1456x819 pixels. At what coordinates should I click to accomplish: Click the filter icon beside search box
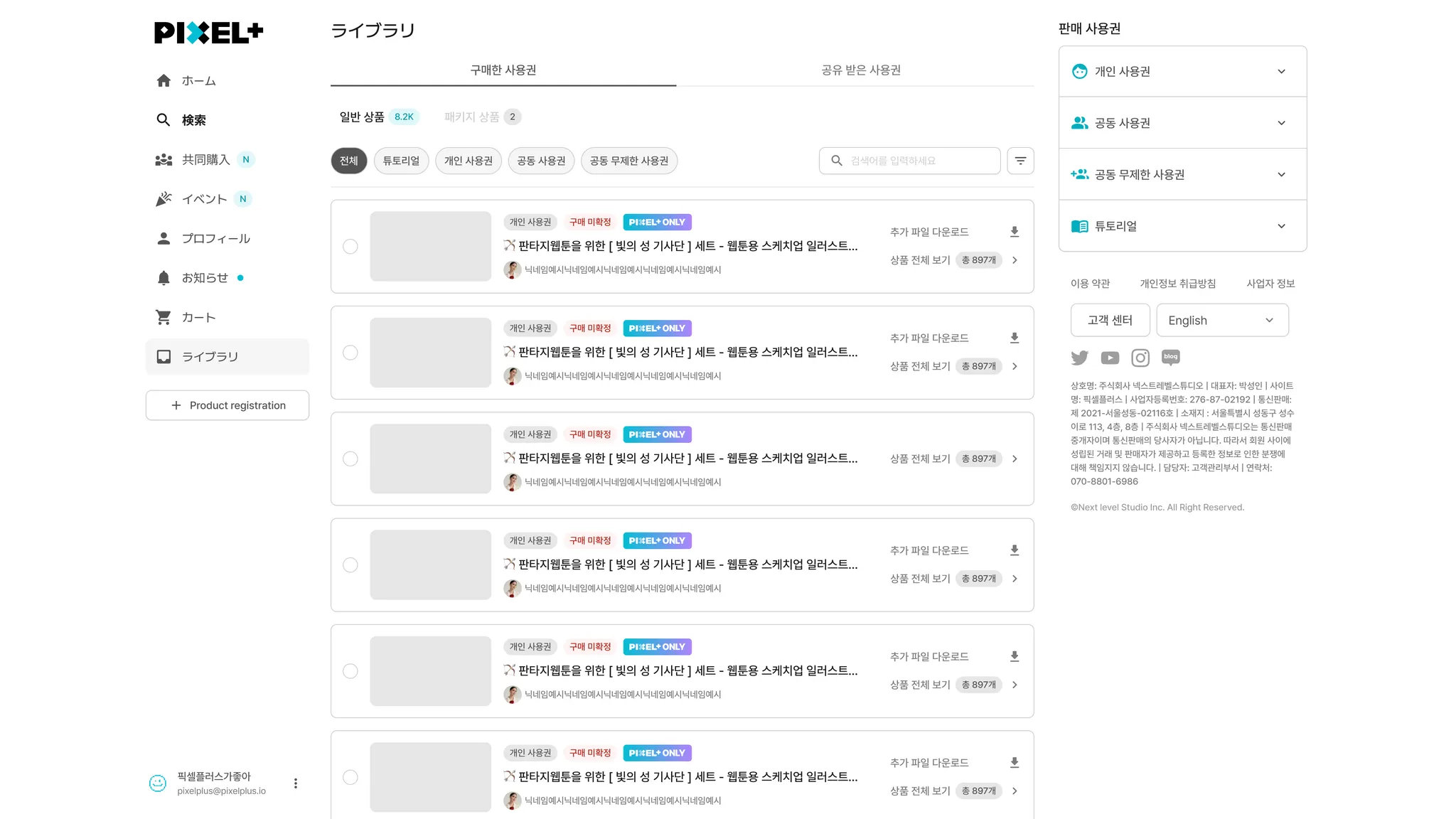click(1020, 161)
